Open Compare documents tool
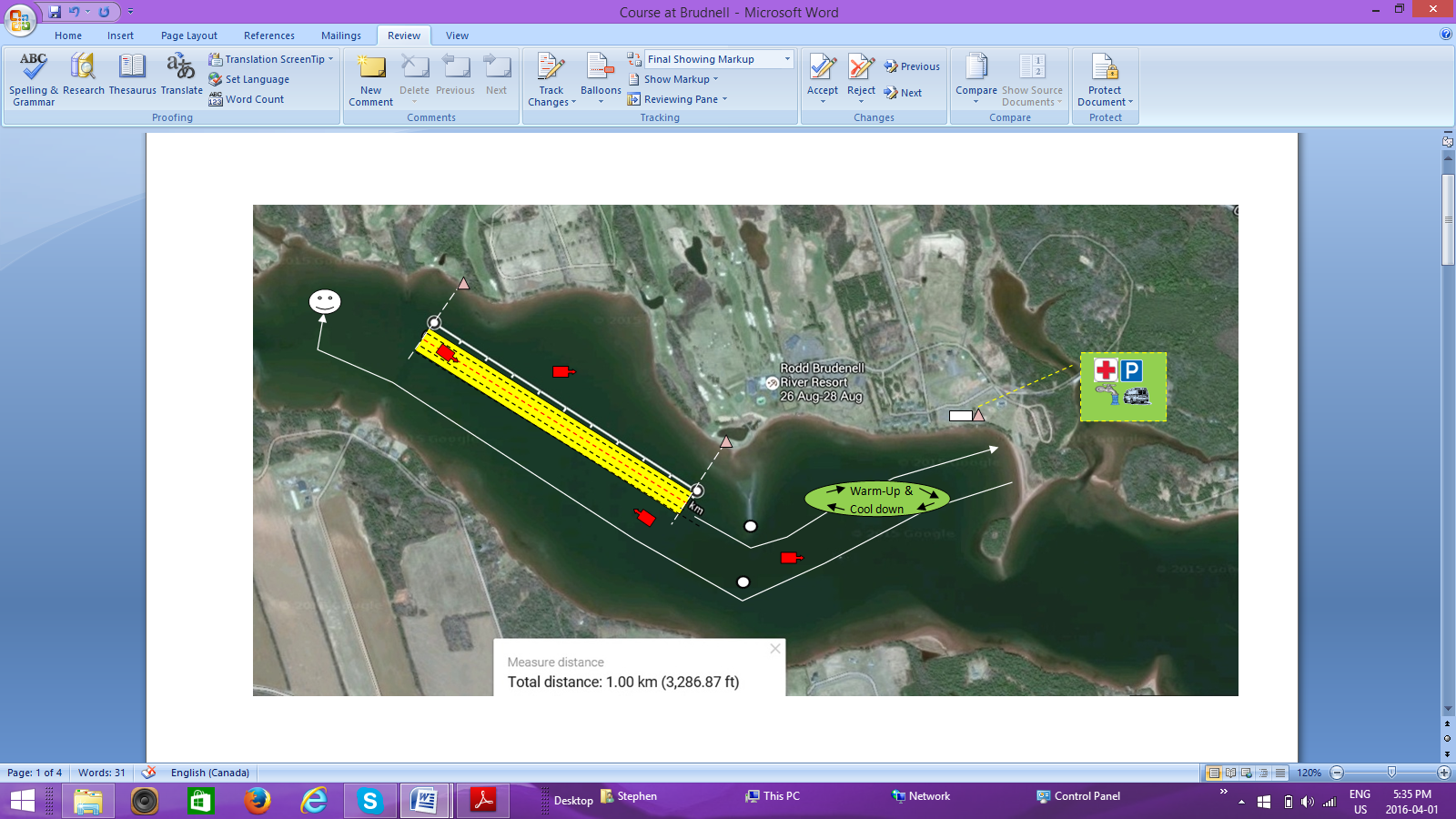This screenshot has height=819, width=1456. point(976,77)
